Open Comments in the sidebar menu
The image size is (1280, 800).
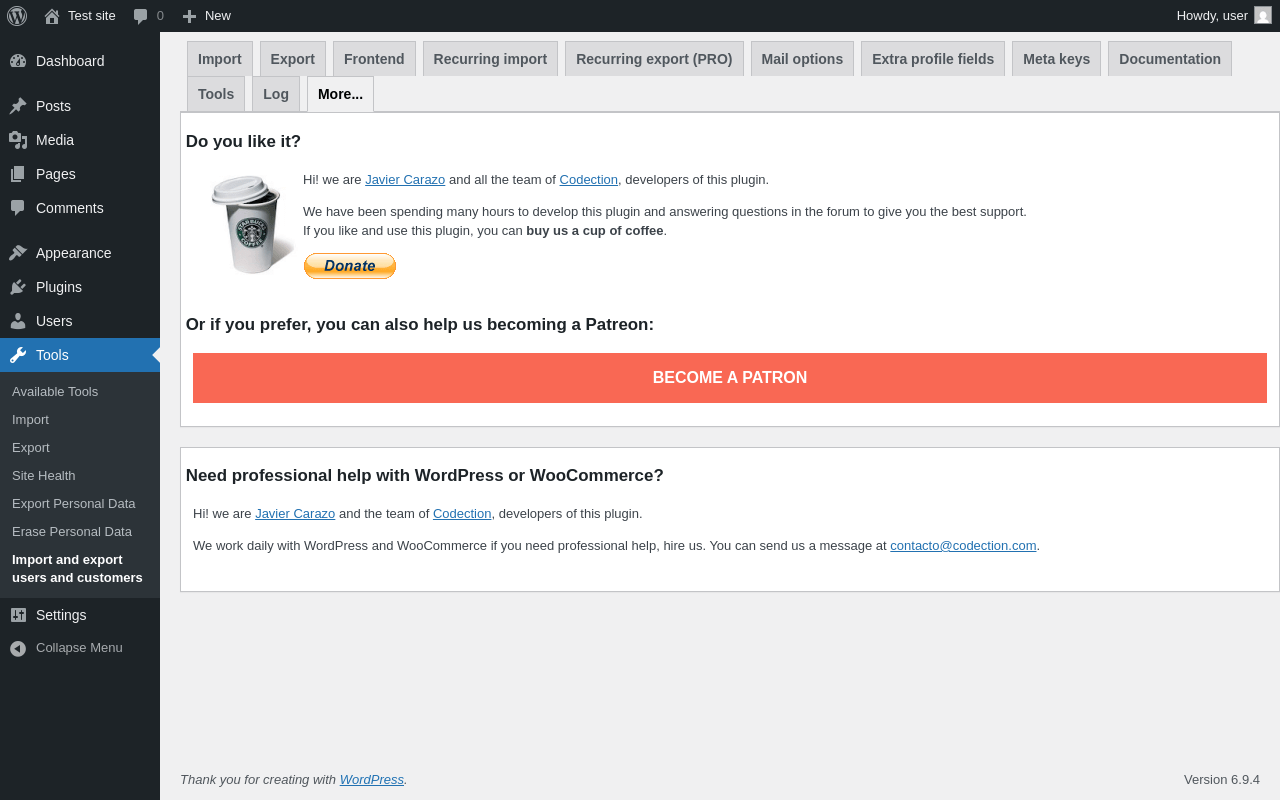coord(80,208)
